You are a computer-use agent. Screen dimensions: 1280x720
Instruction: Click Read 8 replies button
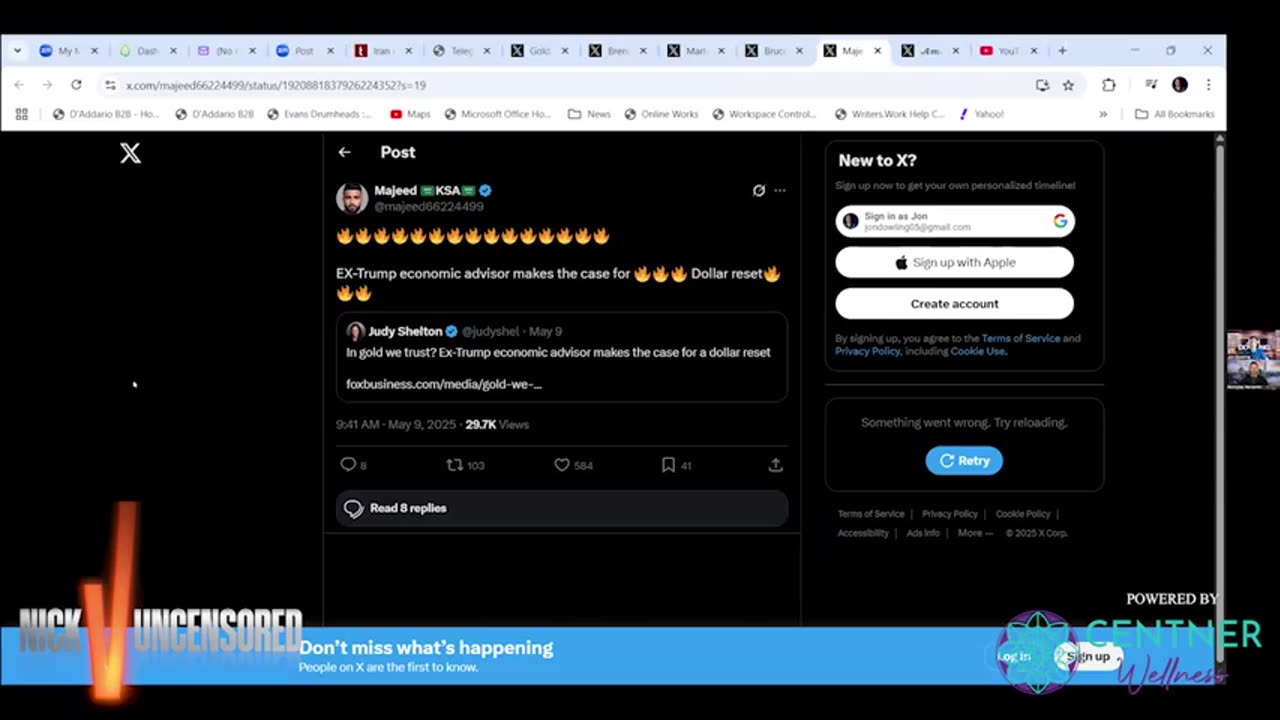[x=562, y=508]
